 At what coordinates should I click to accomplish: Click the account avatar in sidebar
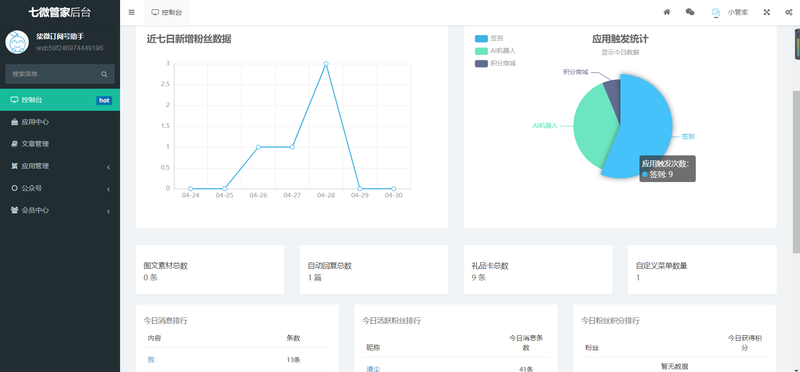pyautogui.click(x=17, y=42)
